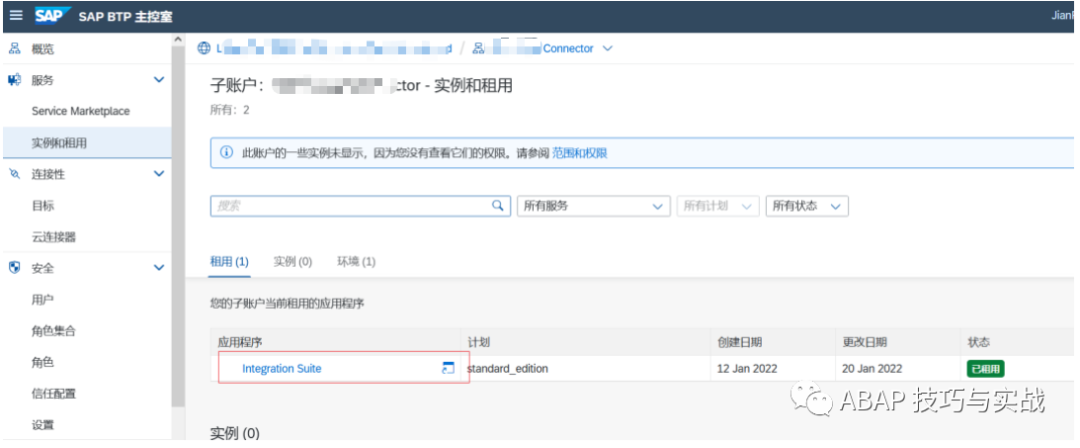Open the 所有服务 dropdown
The width and height of the screenshot is (1080, 448).
(593, 206)
